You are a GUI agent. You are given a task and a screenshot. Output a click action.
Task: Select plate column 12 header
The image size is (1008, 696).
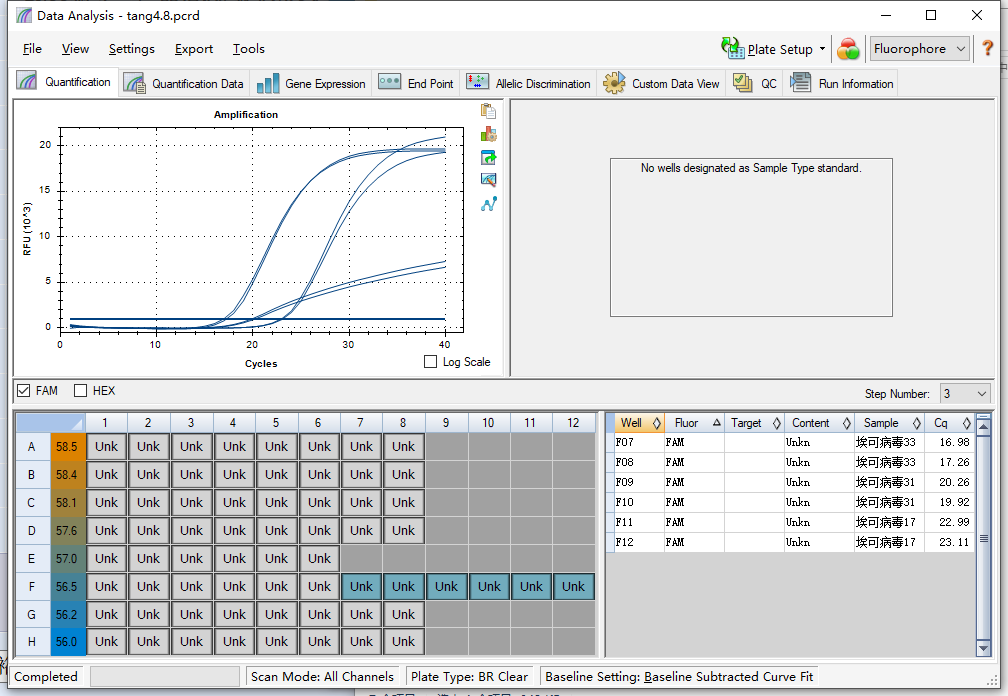tap(573, 423)
